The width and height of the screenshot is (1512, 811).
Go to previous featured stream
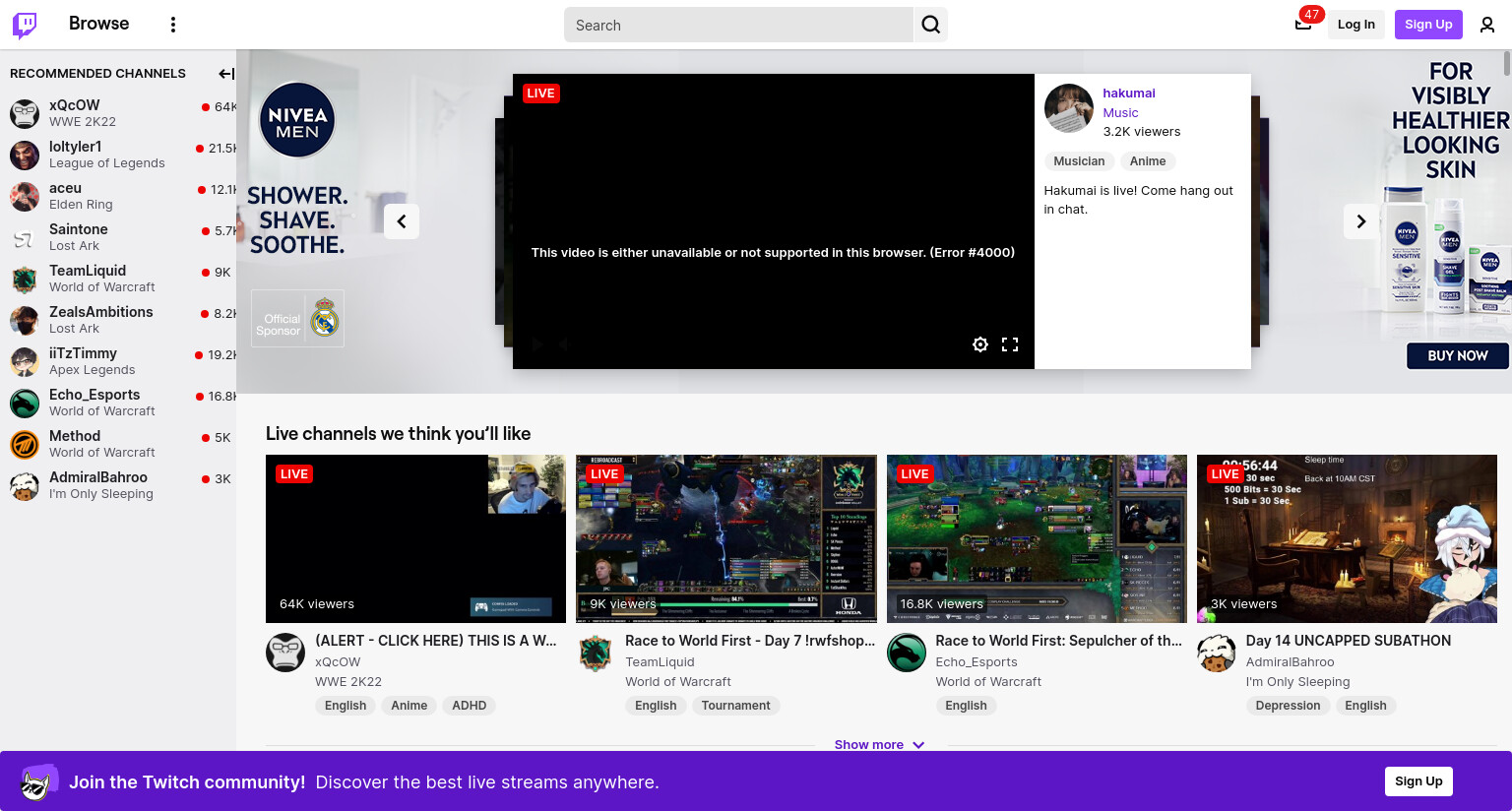click(x=402, y=221)
